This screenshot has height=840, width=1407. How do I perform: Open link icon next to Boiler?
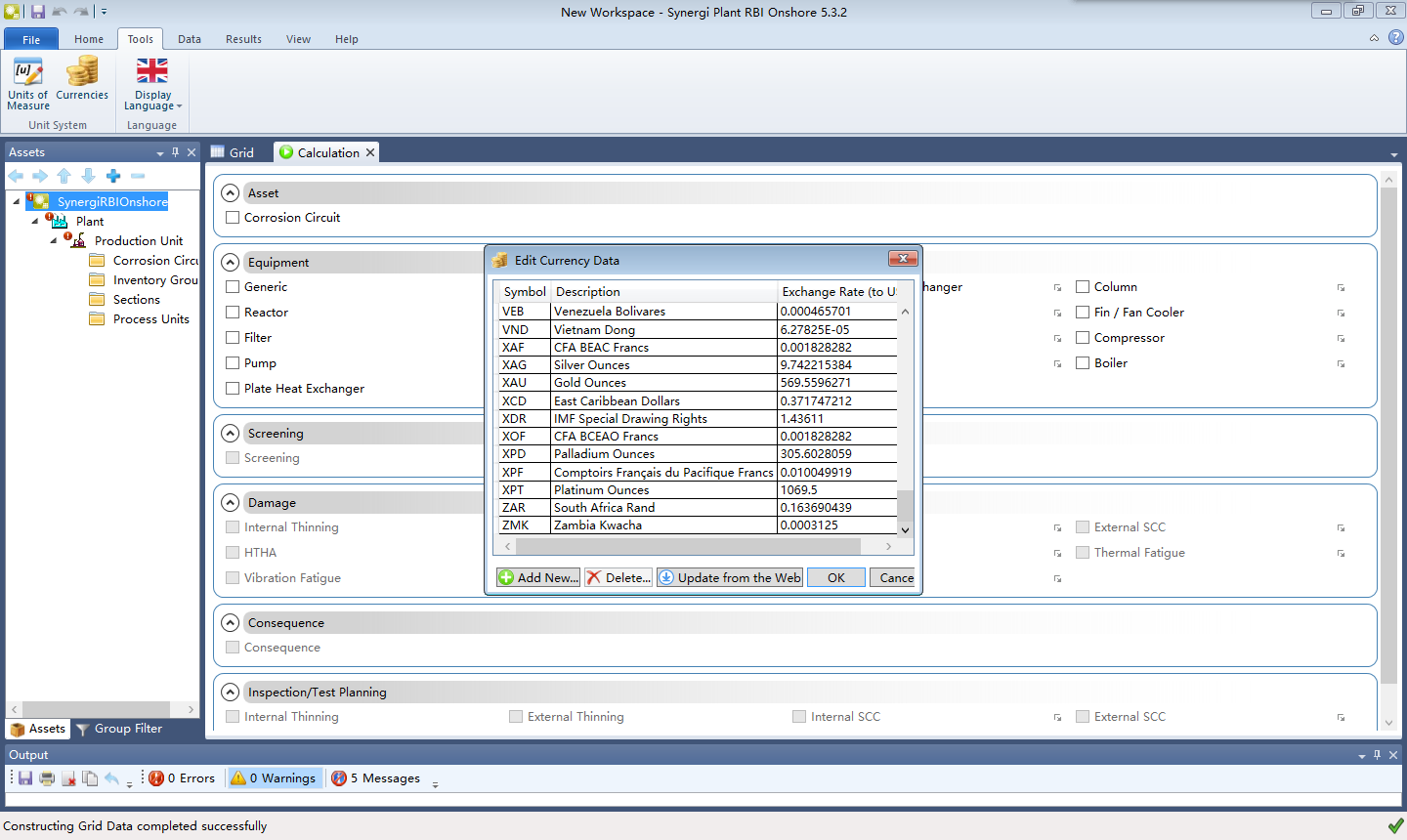[1342, 363]
